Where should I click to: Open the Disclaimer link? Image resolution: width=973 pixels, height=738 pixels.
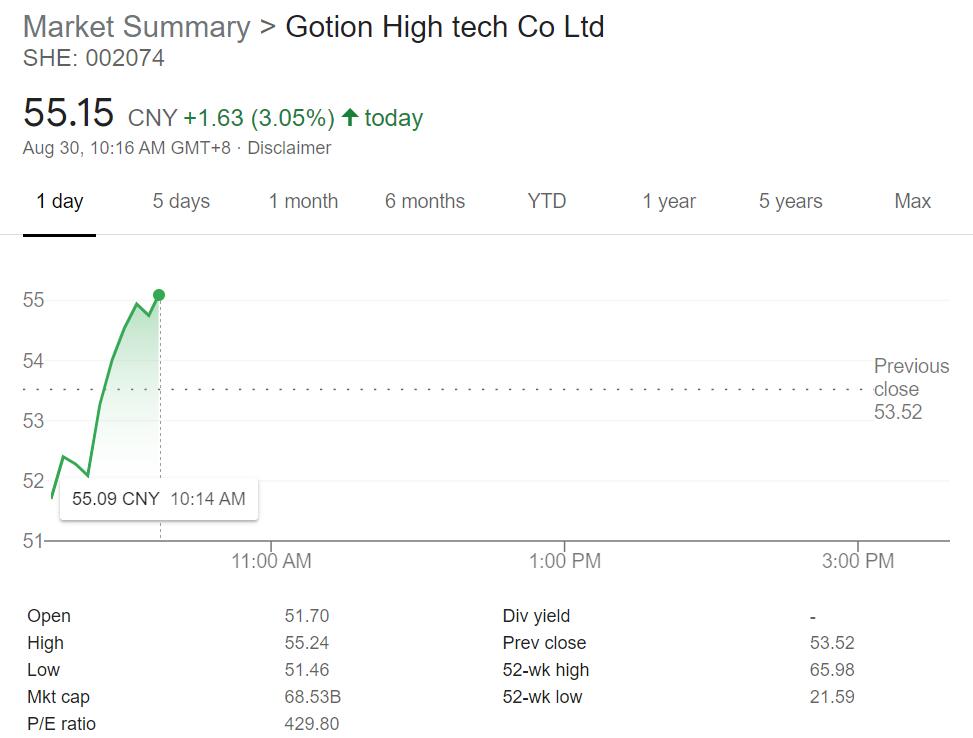click(x=290, y=147)
